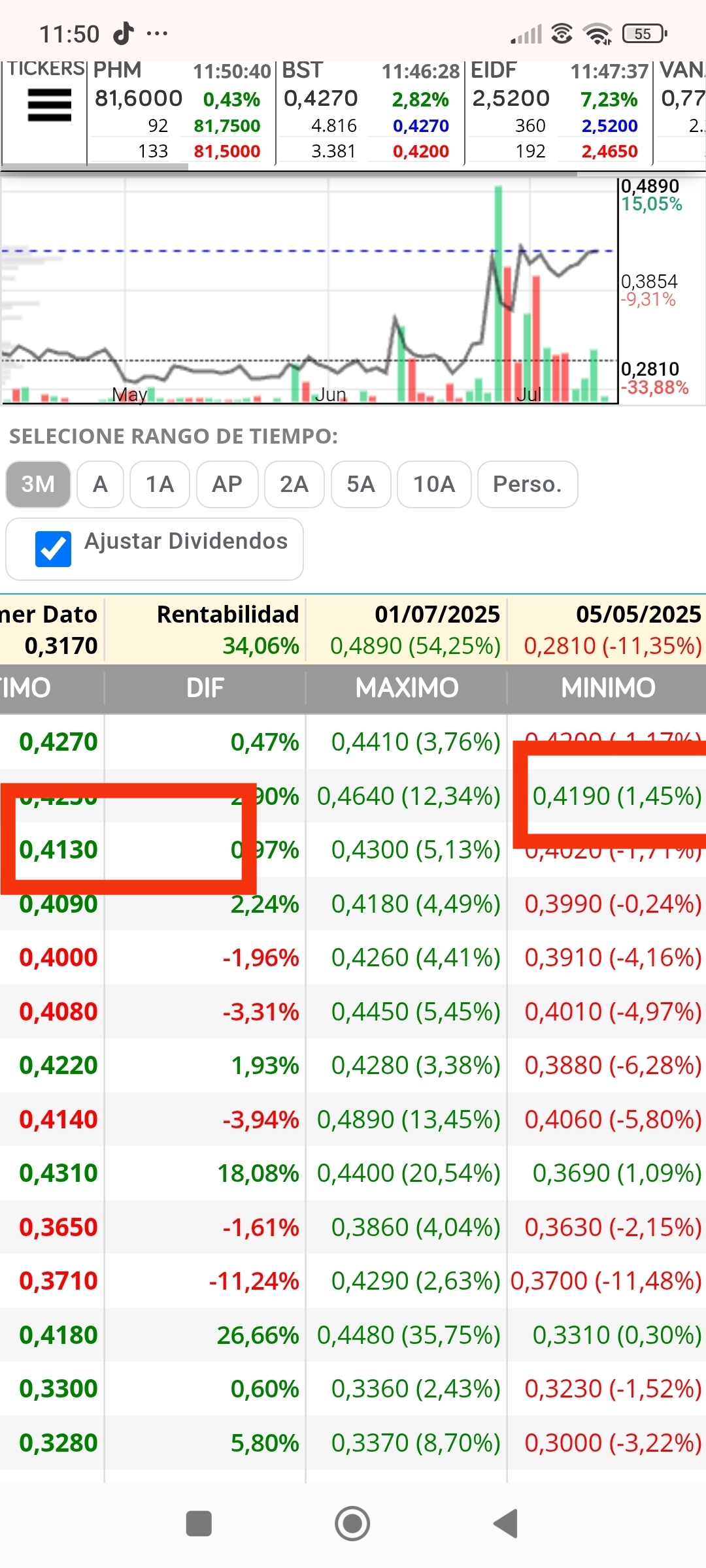Screen dimensions: 706x1568
Task: Select the 5A time range
Action: 361,484
